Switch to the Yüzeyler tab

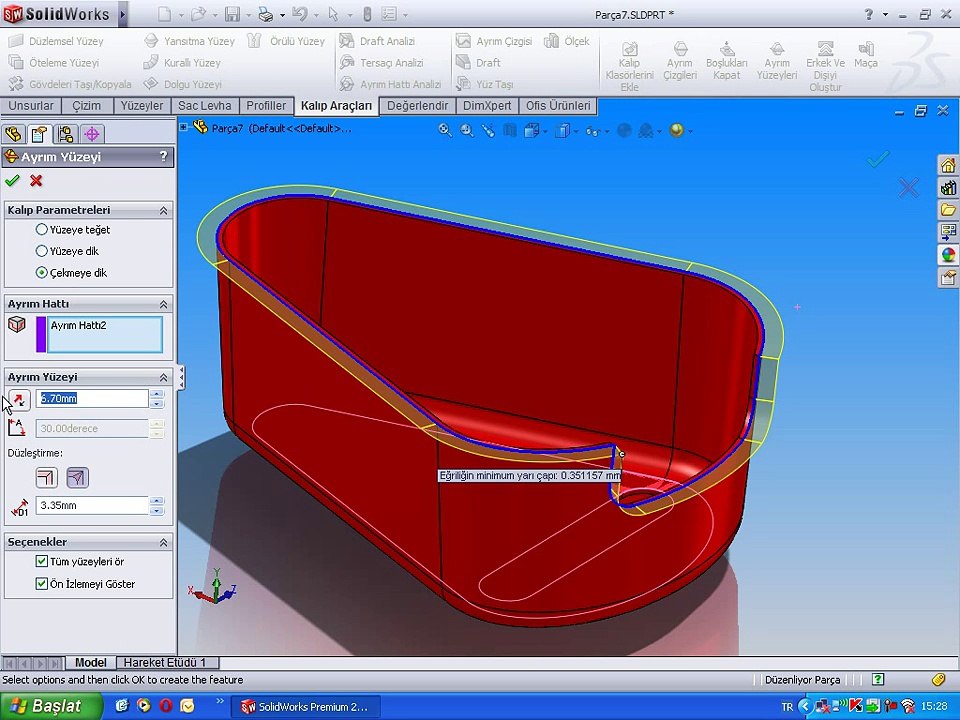141,105
